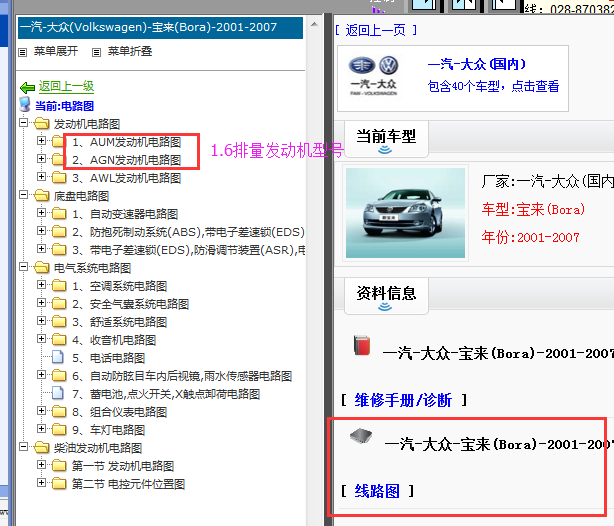614x526 pixels.
Task: Expand 自动防眩目车内后视镜 node
Action: tap(41, 374)
